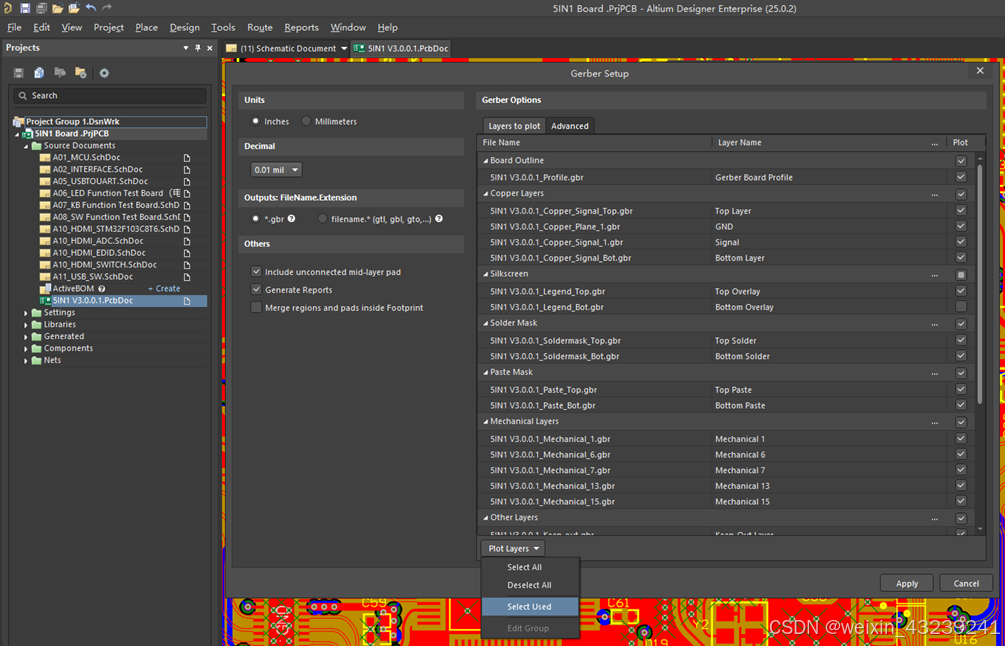The image size is (1005, 646).
Task: Click the Projects panel Search field
Action: [x=110, y=95]
